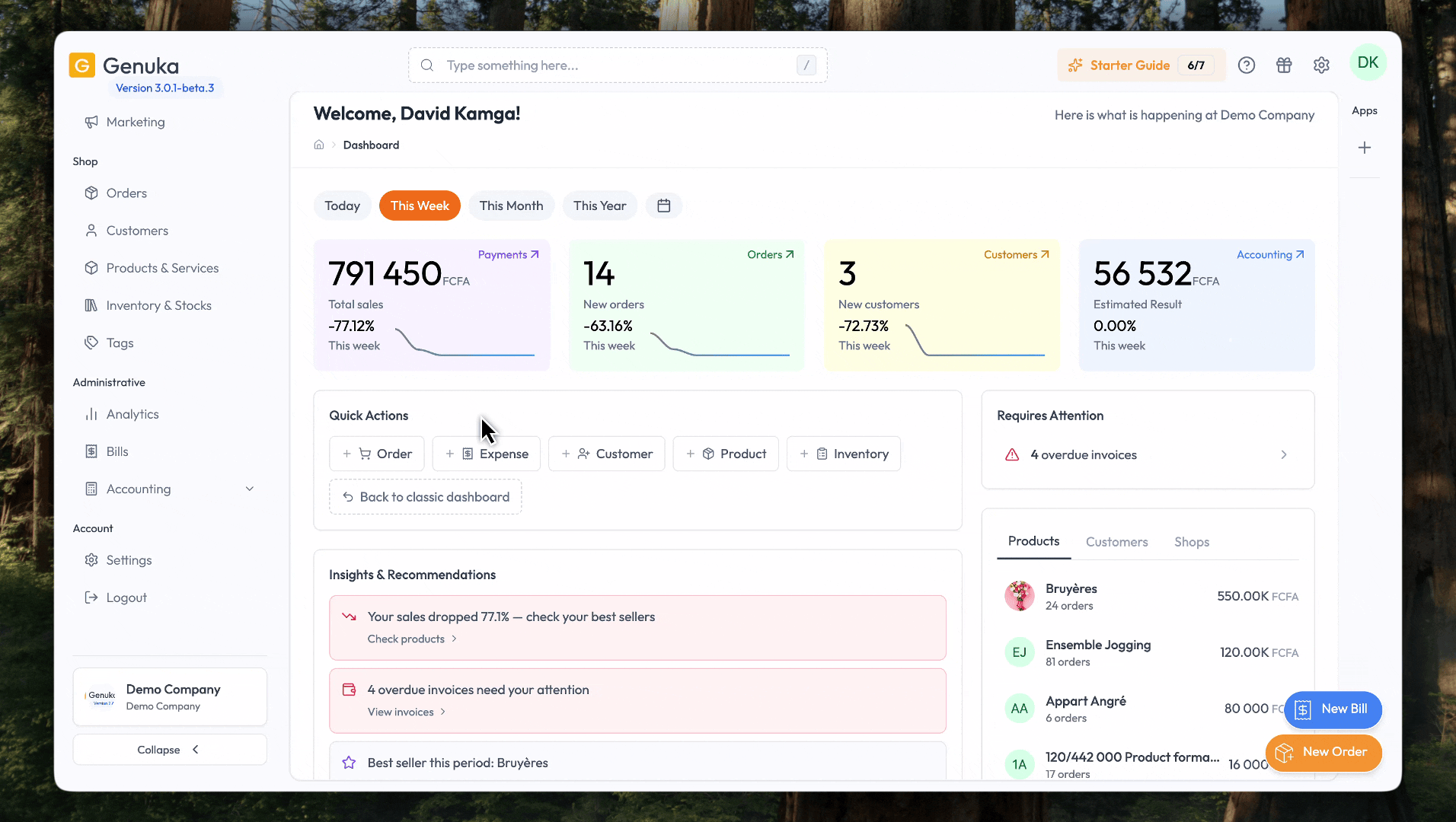The height and width of the screenshot is (822, 1456).
Task: Select the Today period filter
Action: pyautogui.click(x=343, y=205)
